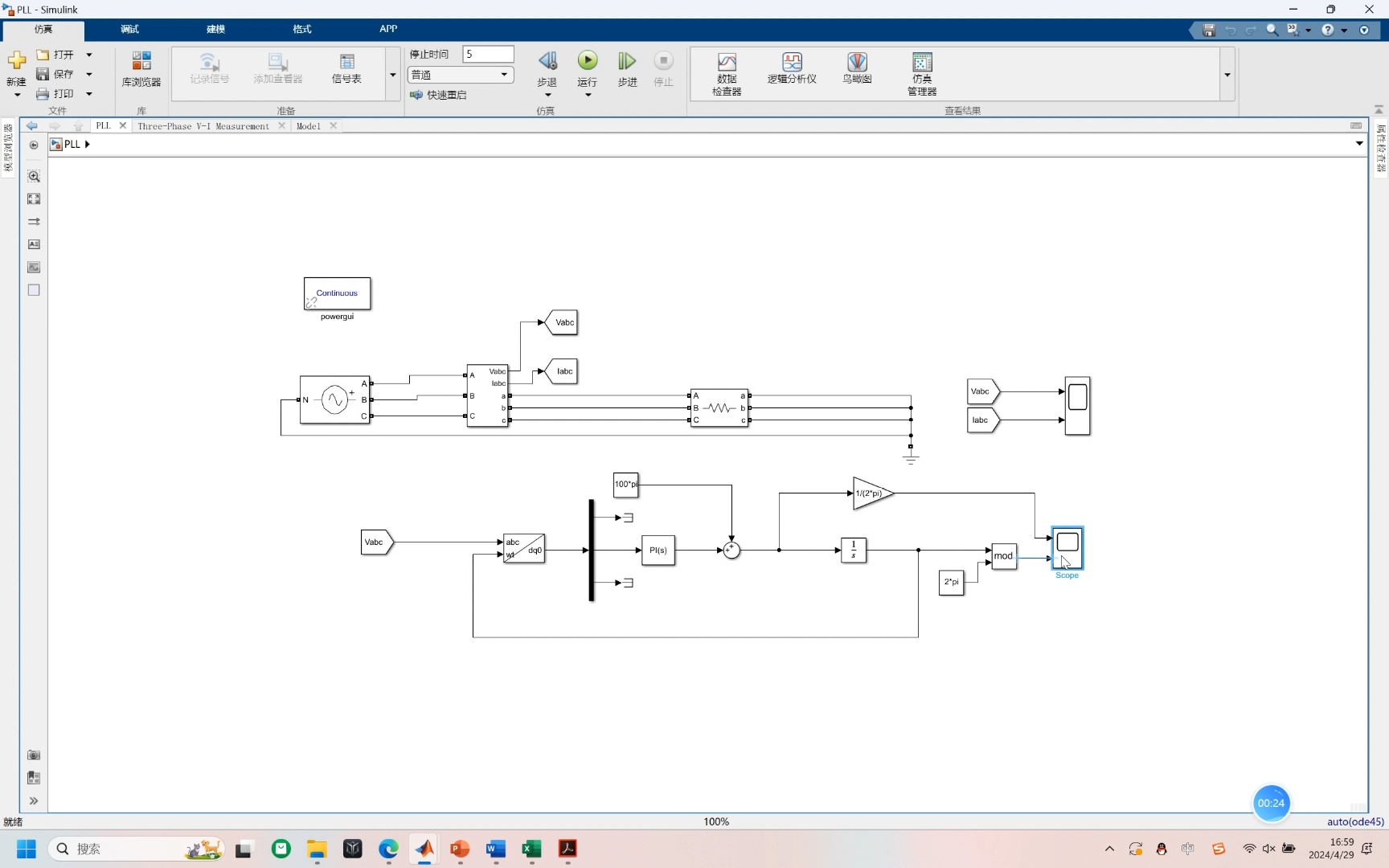Click the Print icon in ribbon
This screenshot has height=868, width=1389.
point(43,94)
